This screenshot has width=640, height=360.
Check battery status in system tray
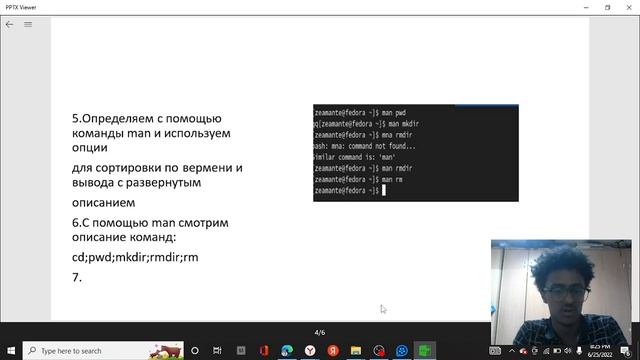click(557, 351)
